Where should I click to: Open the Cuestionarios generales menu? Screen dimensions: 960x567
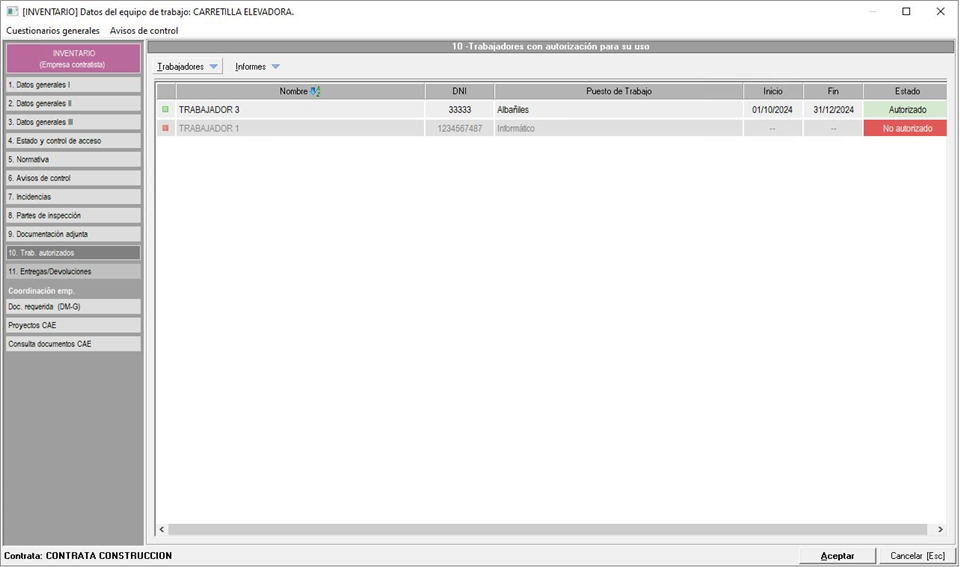(x=53, y=31)
